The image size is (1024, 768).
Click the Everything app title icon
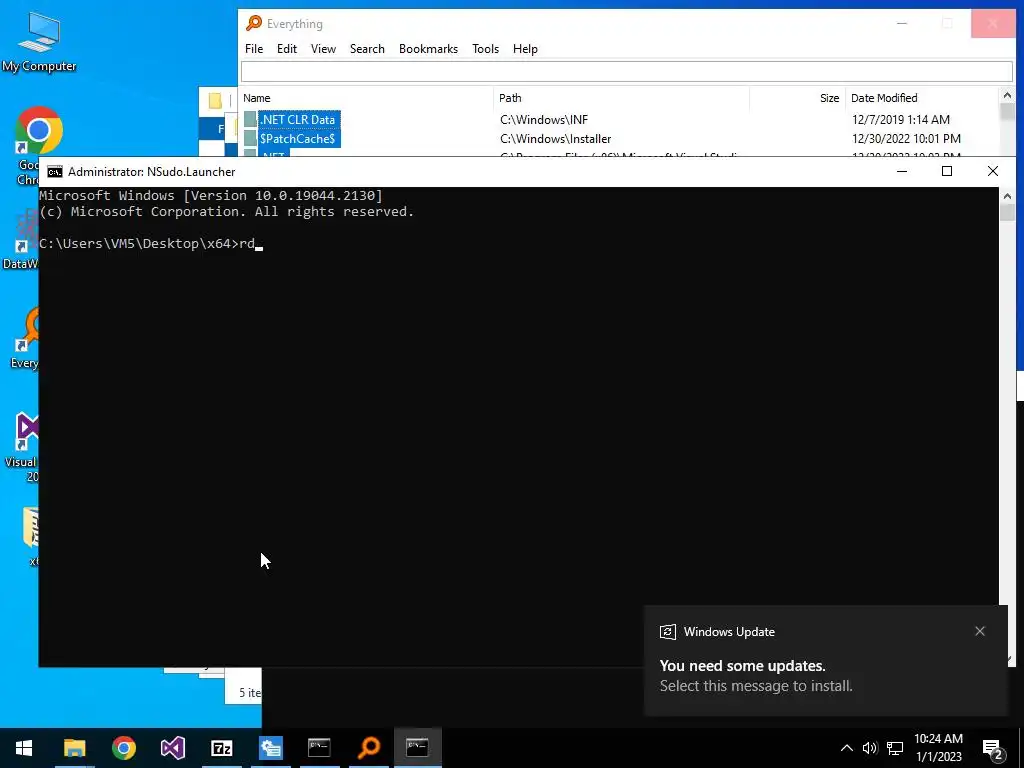click(253, 24)
